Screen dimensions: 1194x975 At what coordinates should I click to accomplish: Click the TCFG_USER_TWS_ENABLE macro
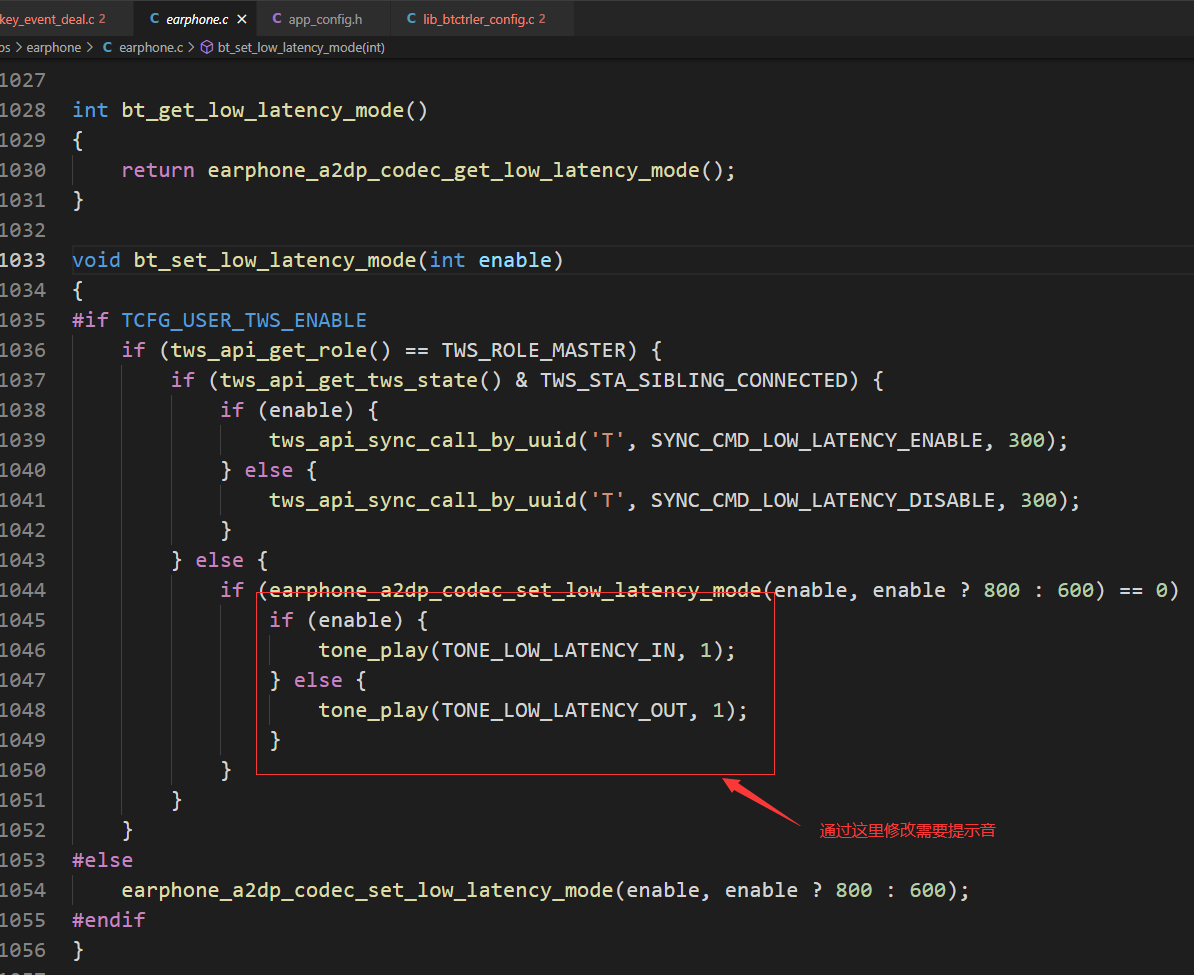point(244,321)
